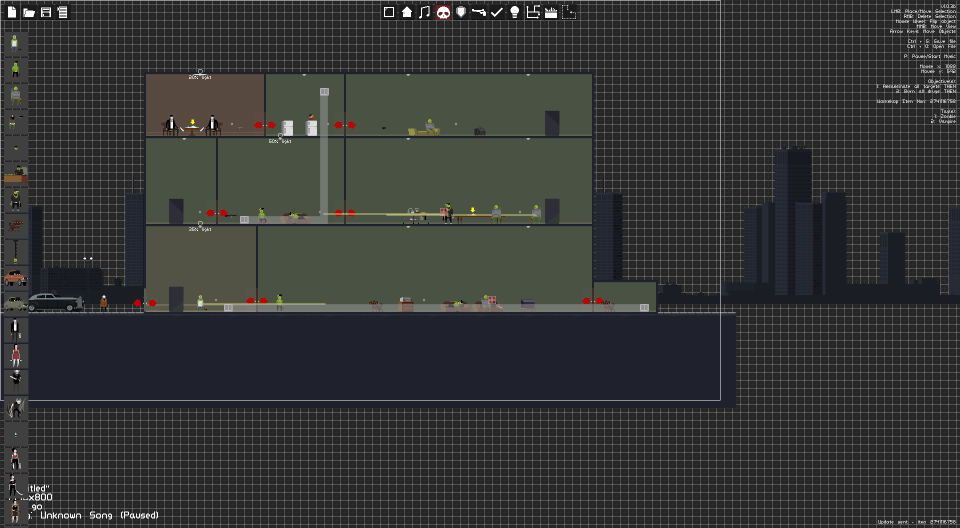
Task: Select the green zombie on the top-floor couch
Action: coord(430,126)
